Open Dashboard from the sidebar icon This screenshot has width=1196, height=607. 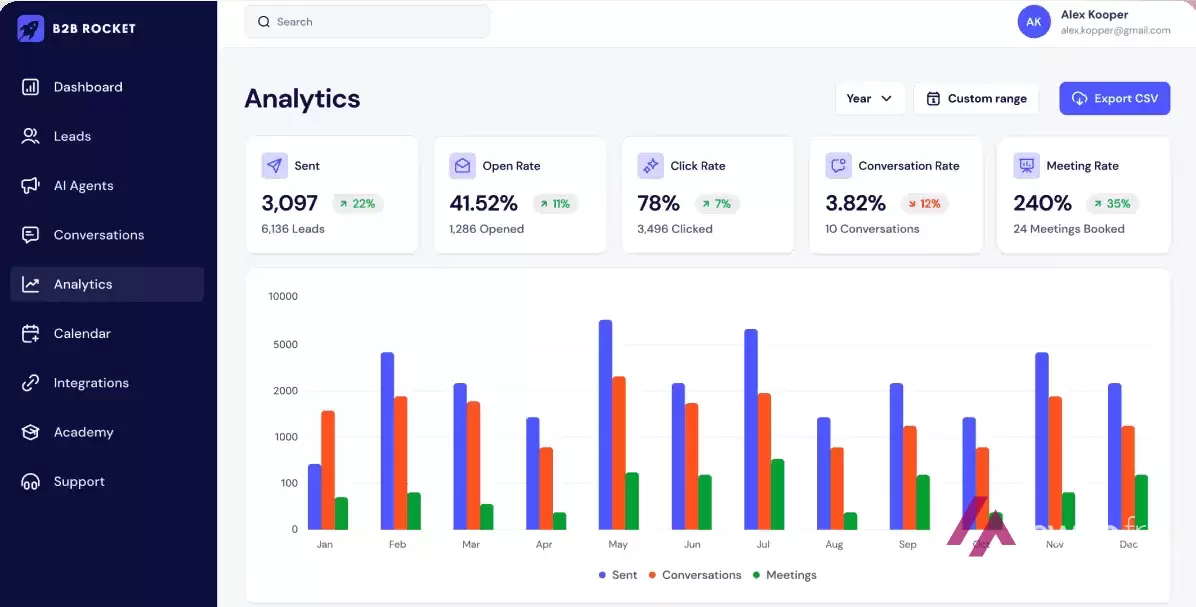(31, 87)
